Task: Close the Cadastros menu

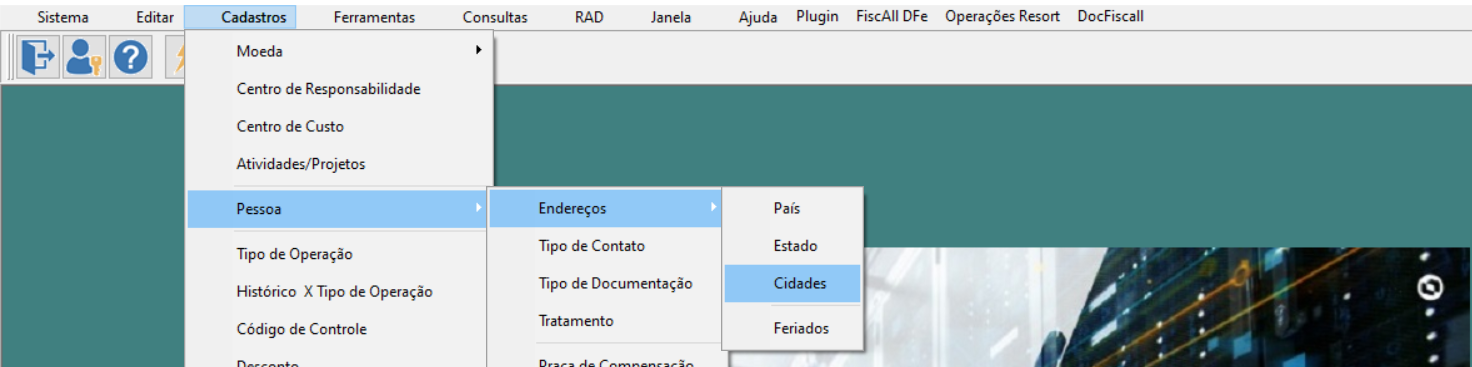Action: [x=254, y=17]
